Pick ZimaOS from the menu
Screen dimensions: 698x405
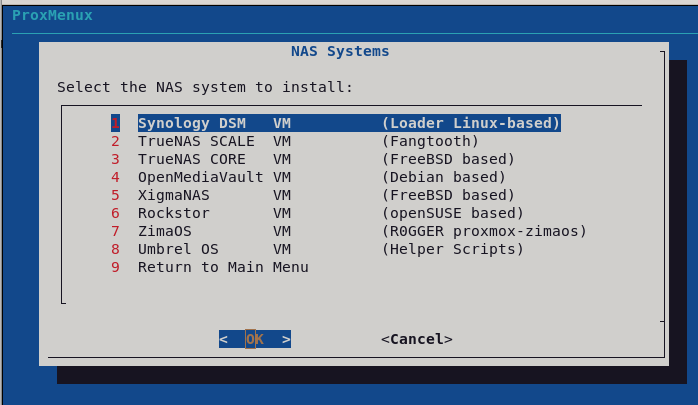pyautogui.click(x=165, y=231)
